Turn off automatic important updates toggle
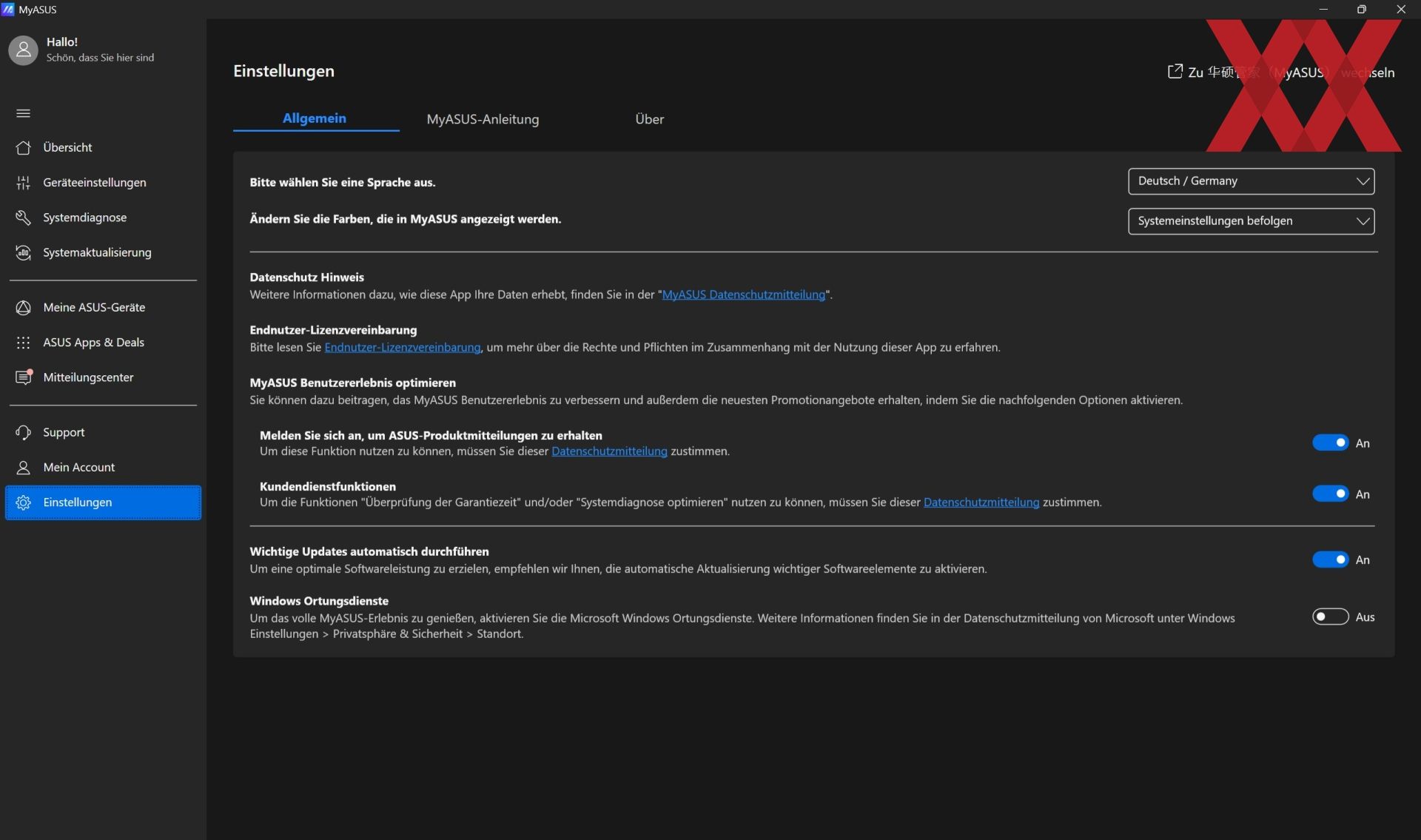The image size is (1421, 840). tap(1330, 560)
